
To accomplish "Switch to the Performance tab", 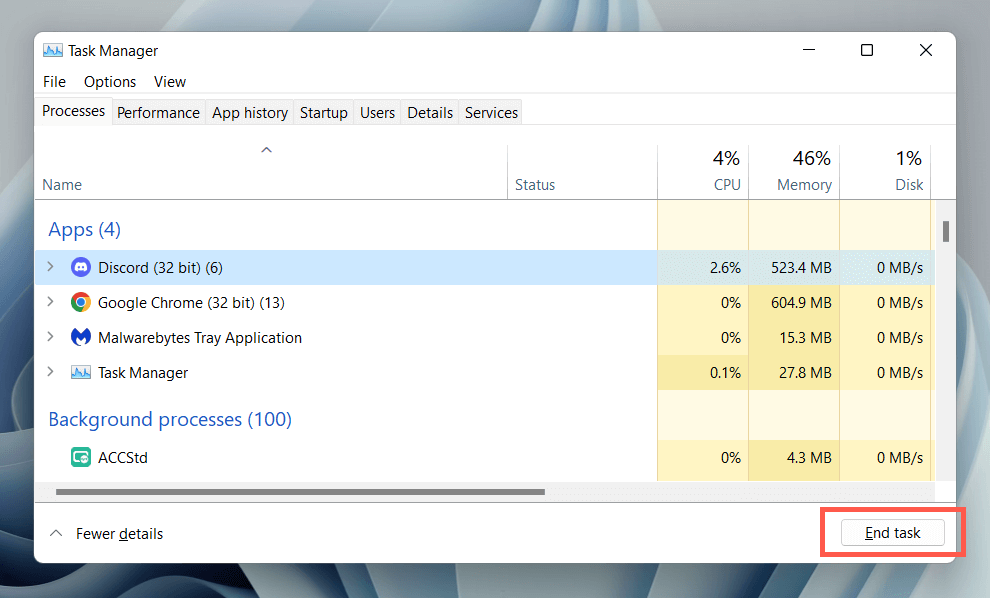I will (x=158, y=112).
